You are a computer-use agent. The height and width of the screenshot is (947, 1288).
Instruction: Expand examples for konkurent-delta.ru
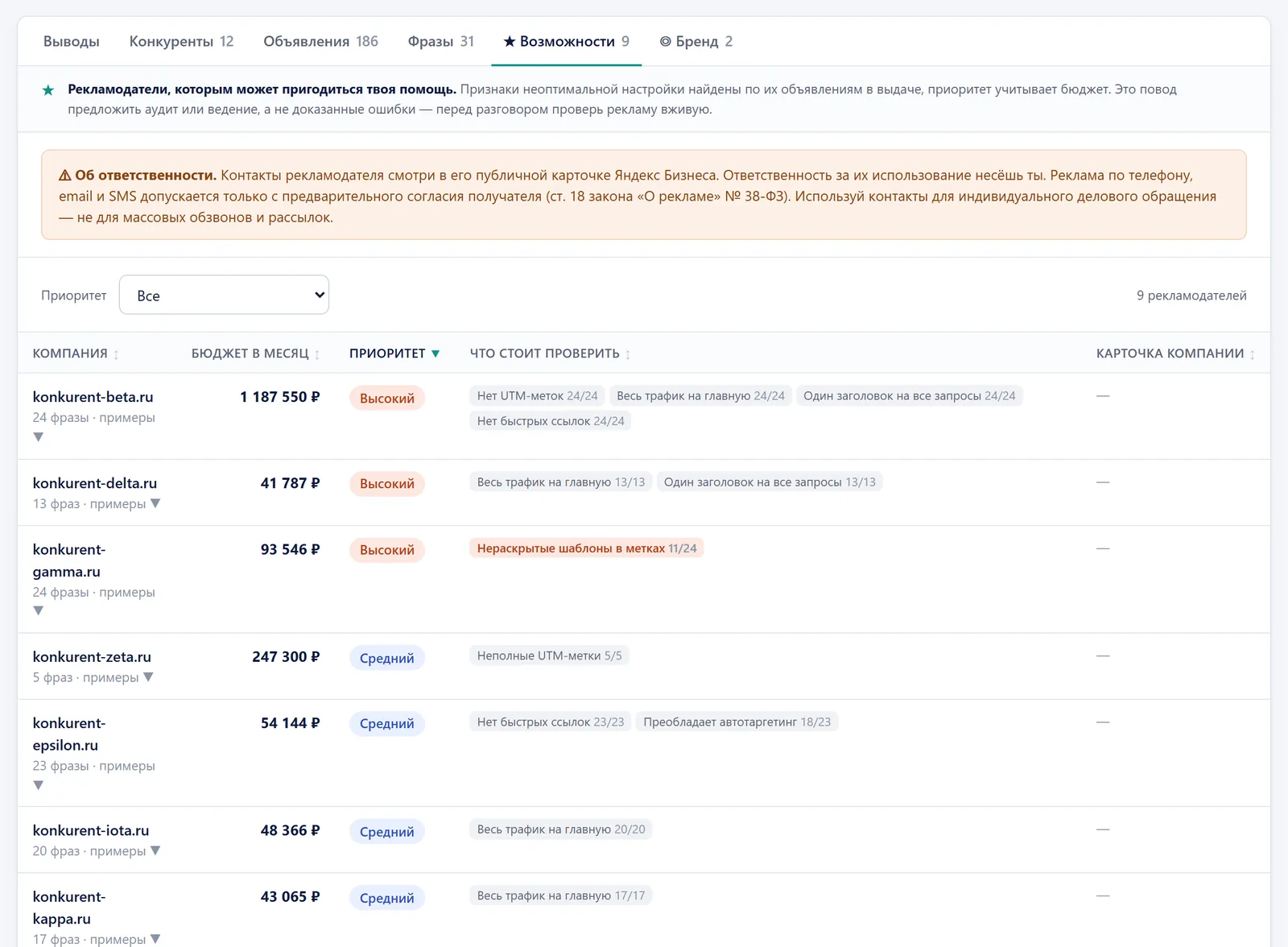click(x=155, y=503)
